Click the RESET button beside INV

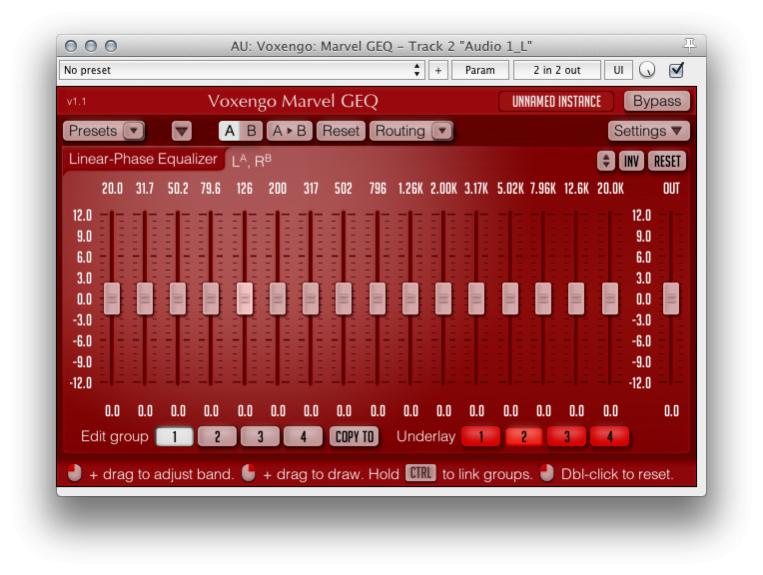tap(667, 161)
